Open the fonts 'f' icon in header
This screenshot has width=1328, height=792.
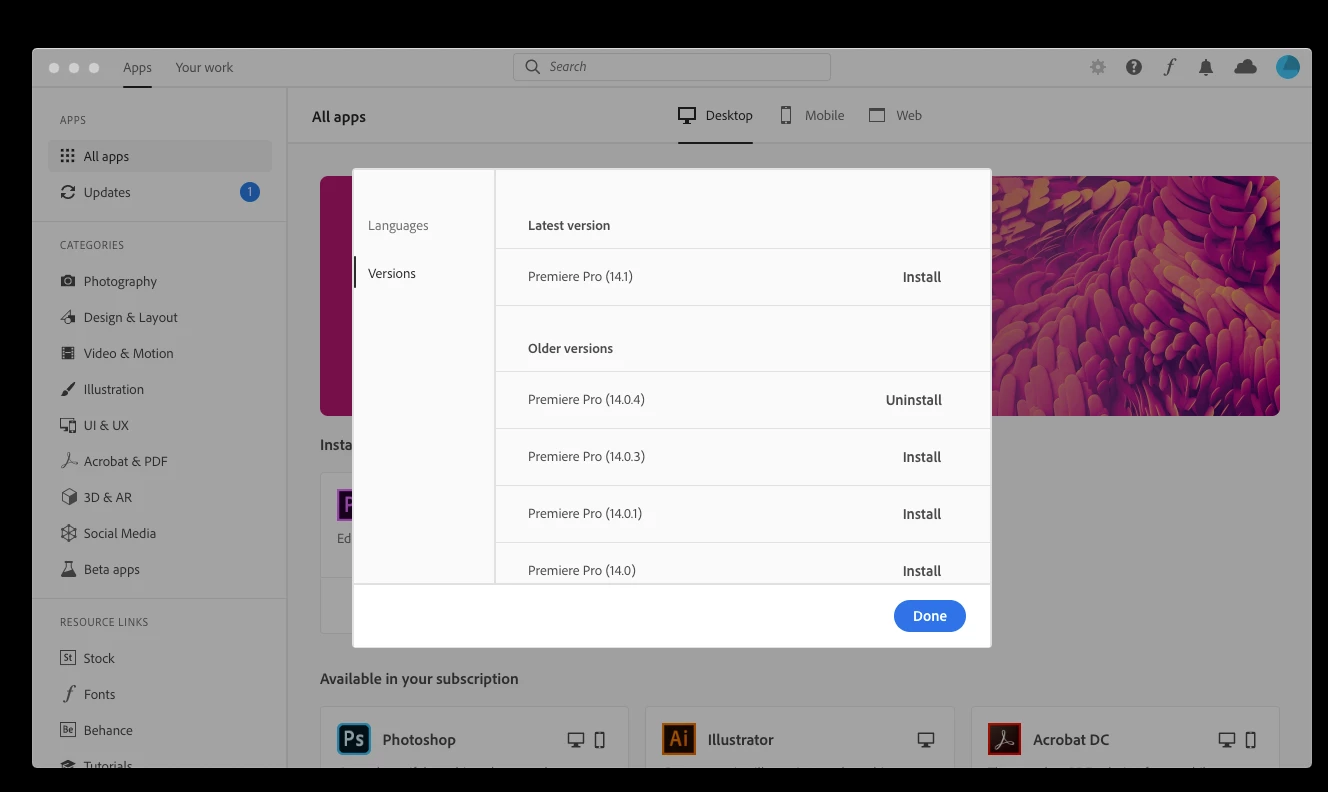[x=1170, y=67]
